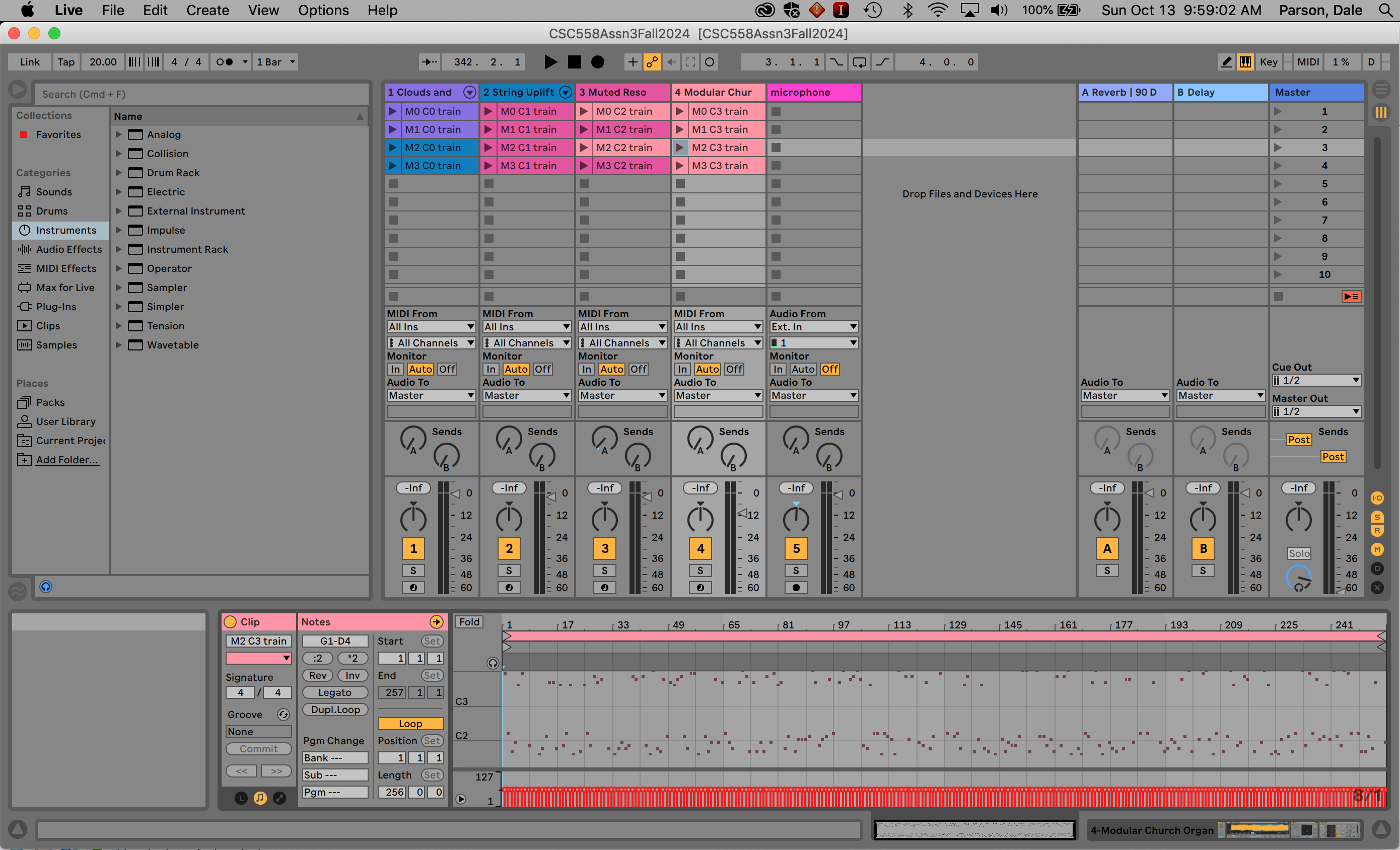Toggle Follow playback arrow icon

pyautogui.click(x=429, y=62)
